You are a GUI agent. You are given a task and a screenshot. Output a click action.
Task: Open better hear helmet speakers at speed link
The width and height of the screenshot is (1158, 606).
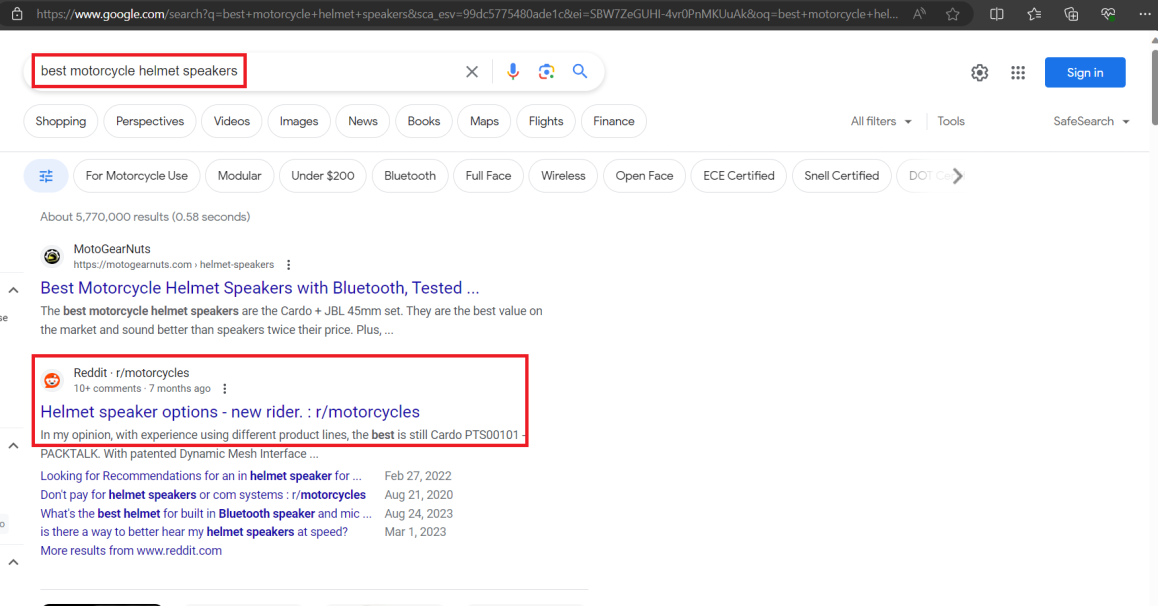(194, 531)
